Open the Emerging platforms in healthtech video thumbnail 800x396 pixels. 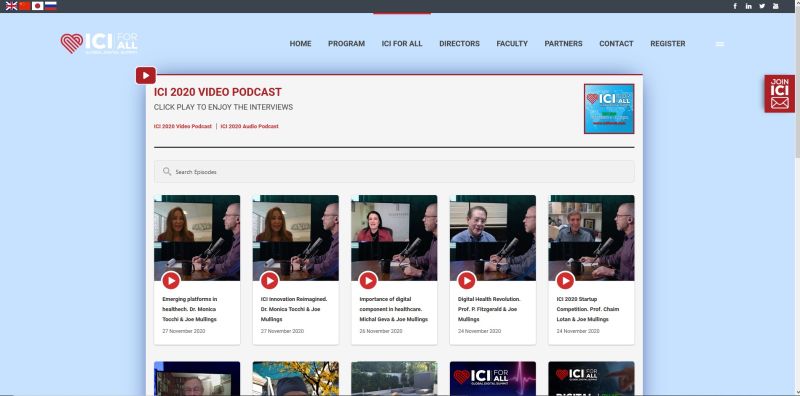197,238
